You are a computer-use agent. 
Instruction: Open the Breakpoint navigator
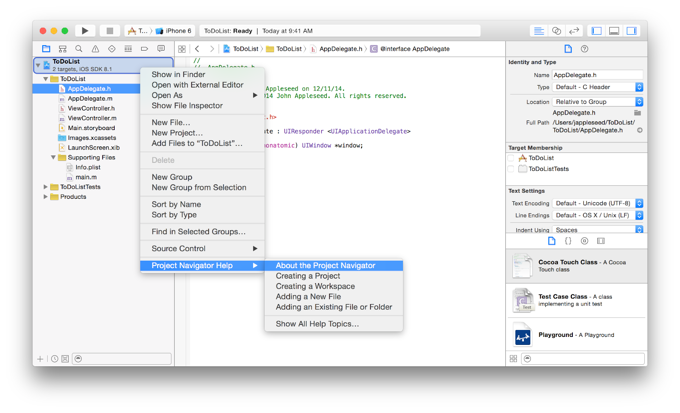point(144,49)
